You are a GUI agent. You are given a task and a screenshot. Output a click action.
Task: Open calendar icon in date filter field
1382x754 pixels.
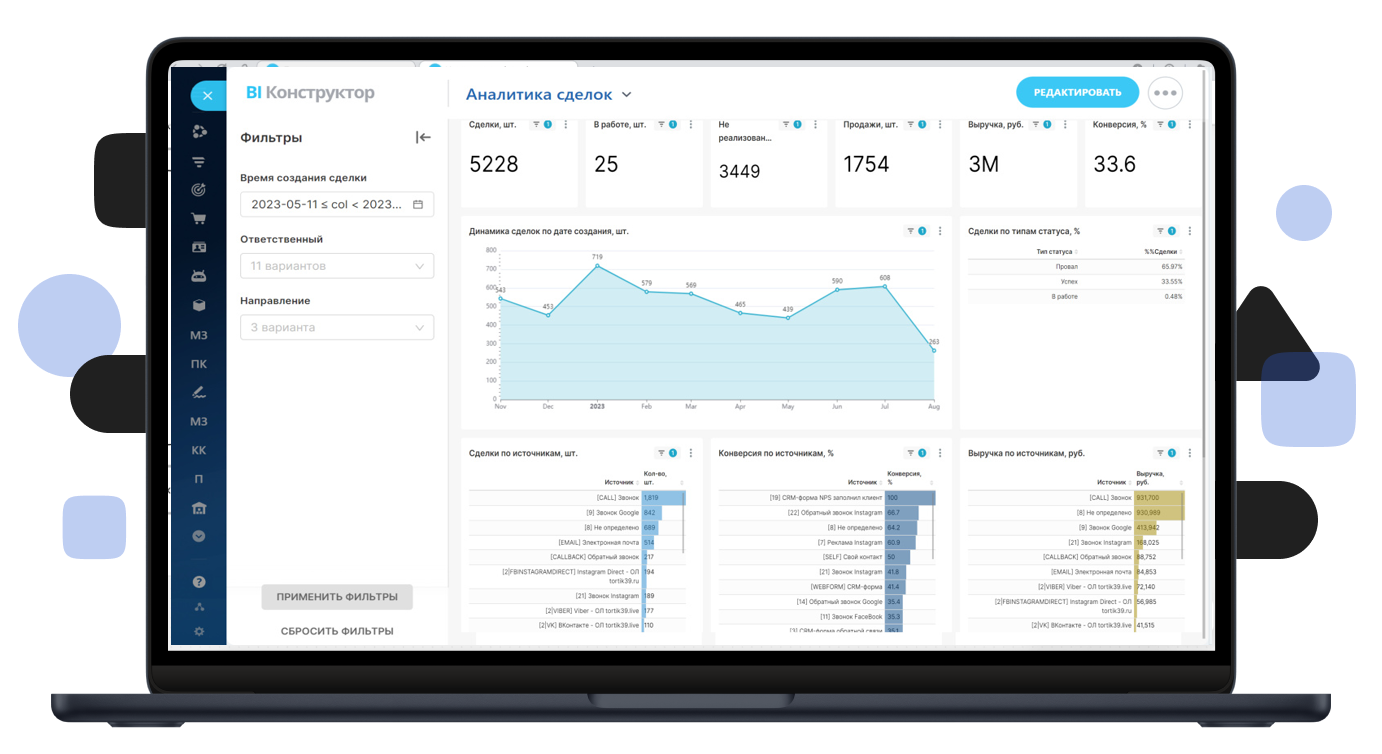pyautogui.click(x=418, y=204)
